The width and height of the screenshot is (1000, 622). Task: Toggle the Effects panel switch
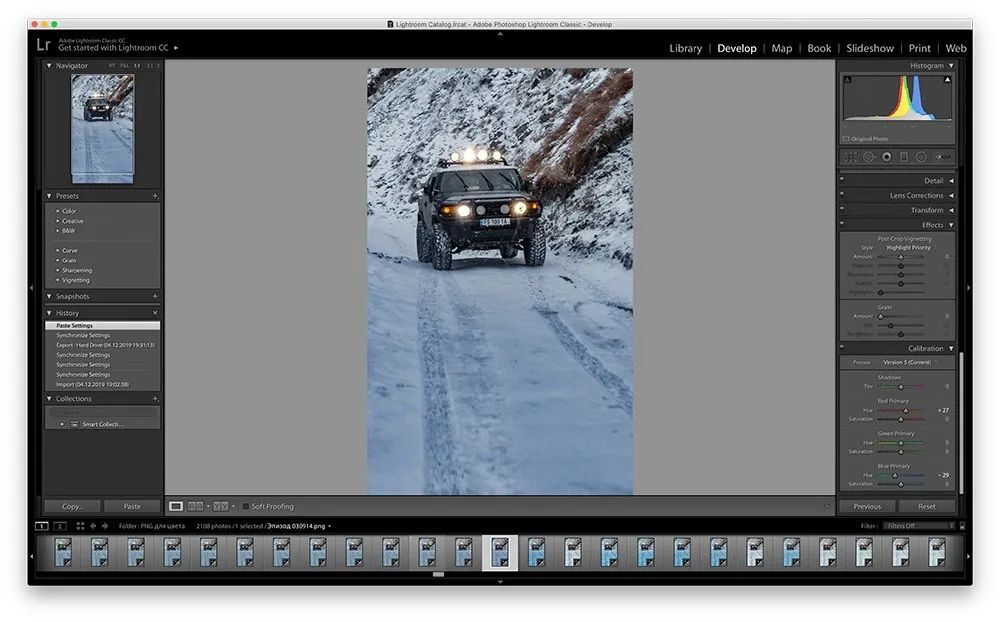click(842, 225)
